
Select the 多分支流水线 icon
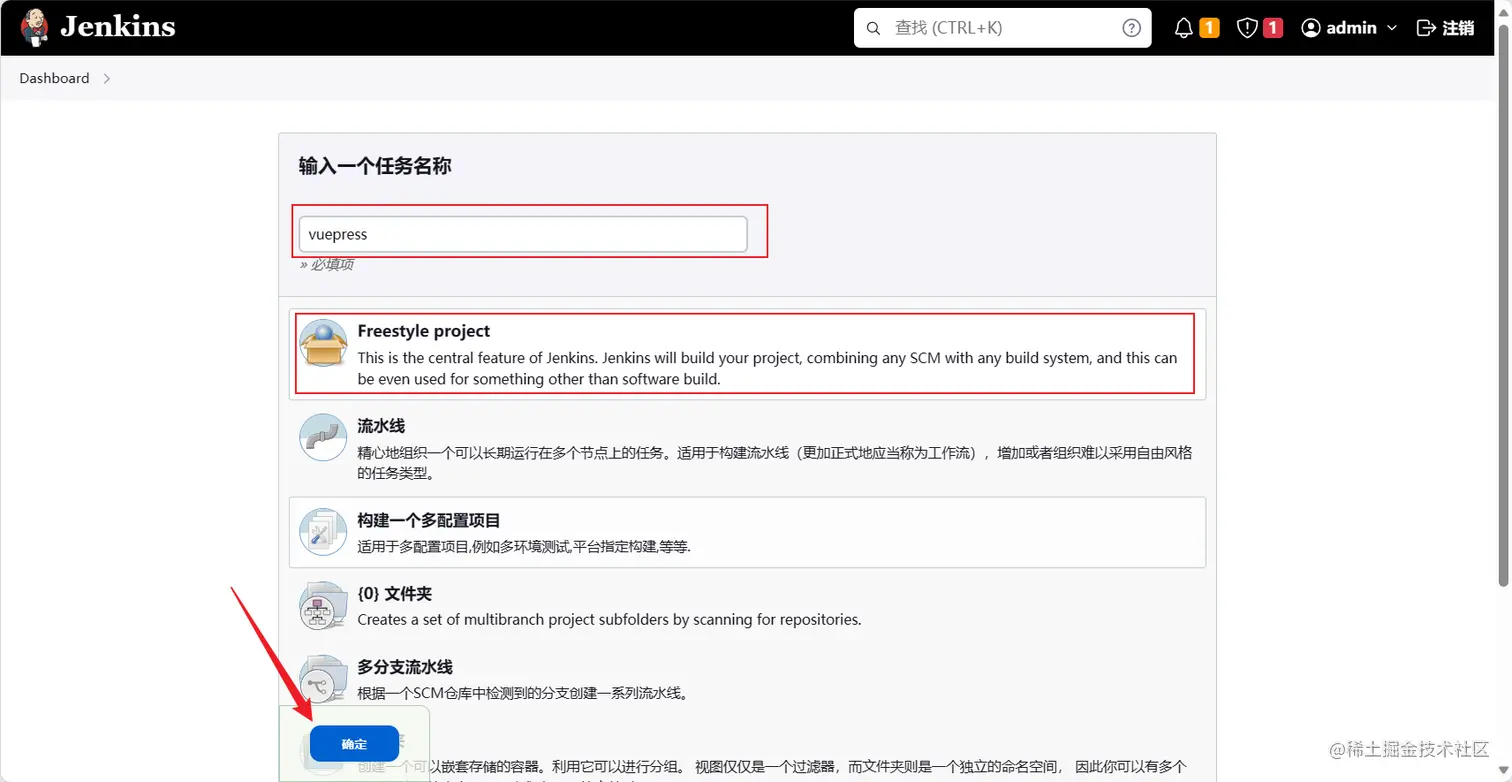(x=323, y=678)
